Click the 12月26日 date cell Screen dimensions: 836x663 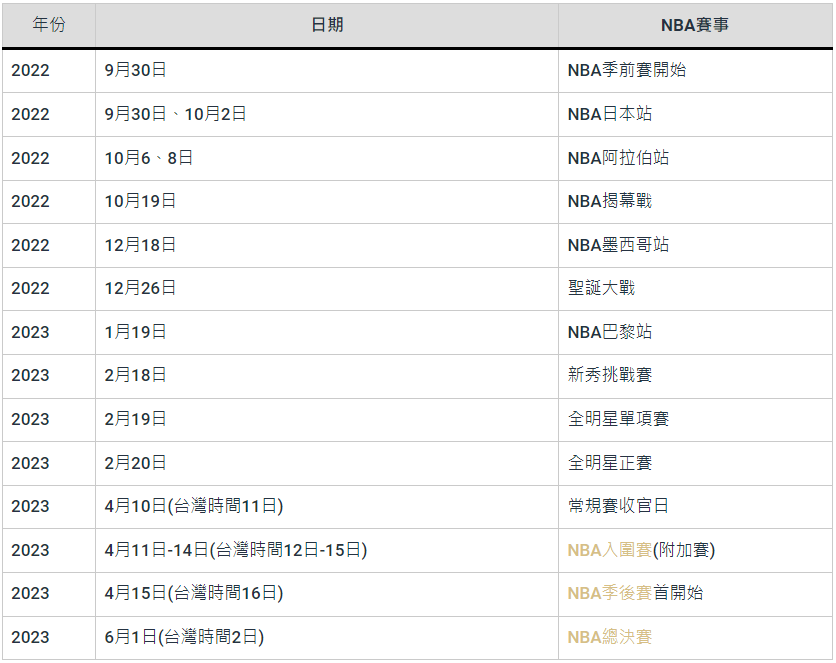tap(140, 288)
